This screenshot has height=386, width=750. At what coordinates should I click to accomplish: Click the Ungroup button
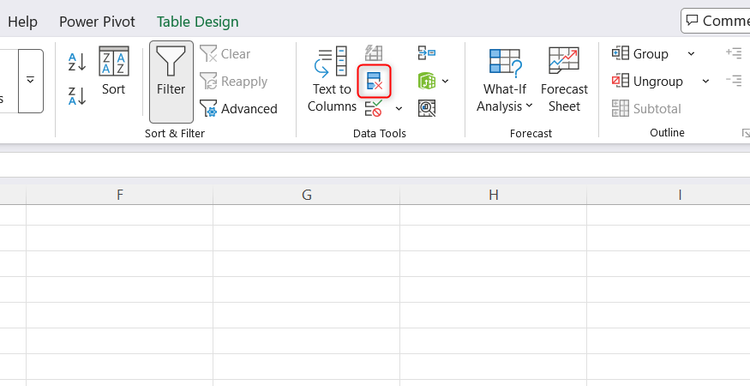point(647,81)
